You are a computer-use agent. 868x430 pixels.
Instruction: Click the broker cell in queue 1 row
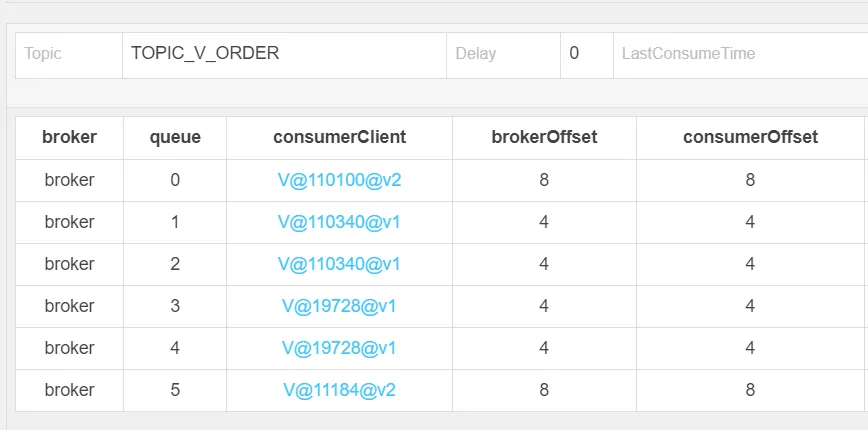click(69, 222)
